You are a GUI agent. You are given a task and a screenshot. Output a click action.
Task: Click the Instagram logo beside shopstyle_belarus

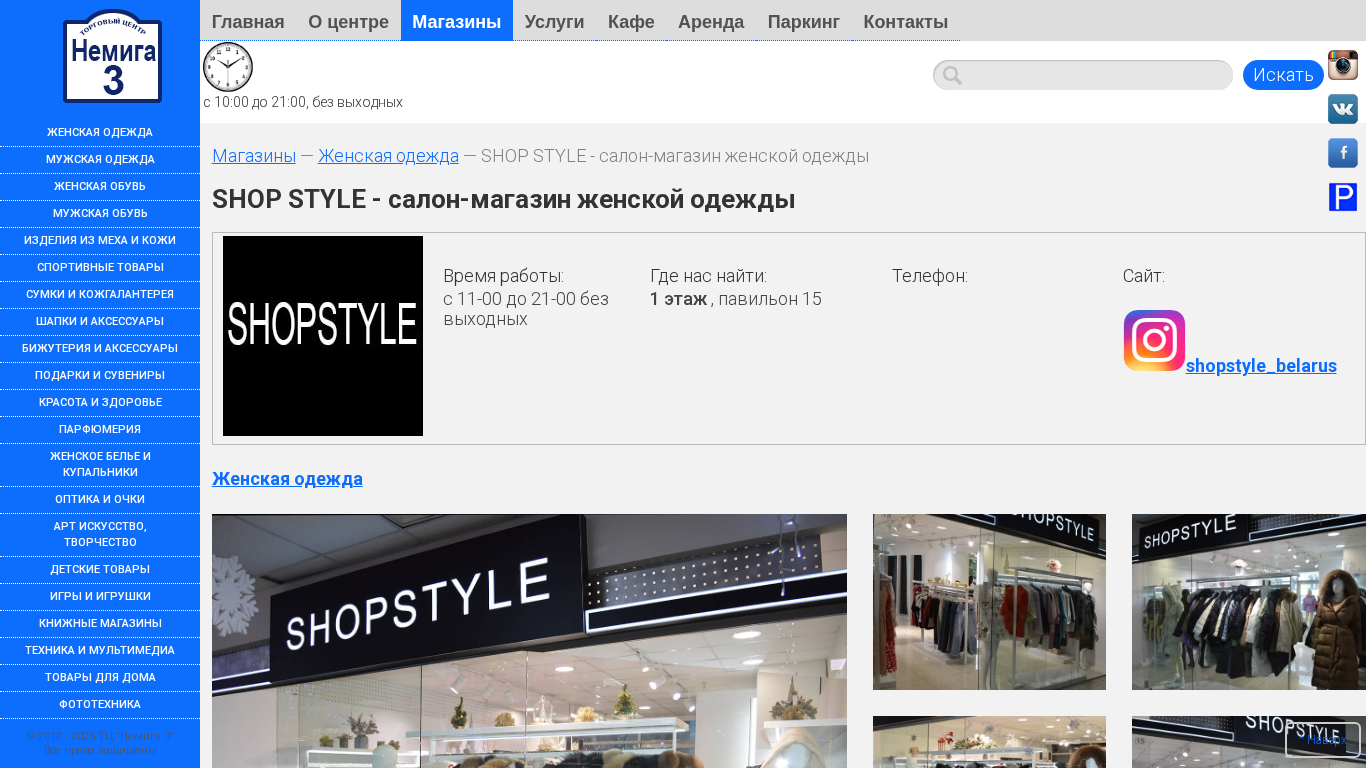1154,341
